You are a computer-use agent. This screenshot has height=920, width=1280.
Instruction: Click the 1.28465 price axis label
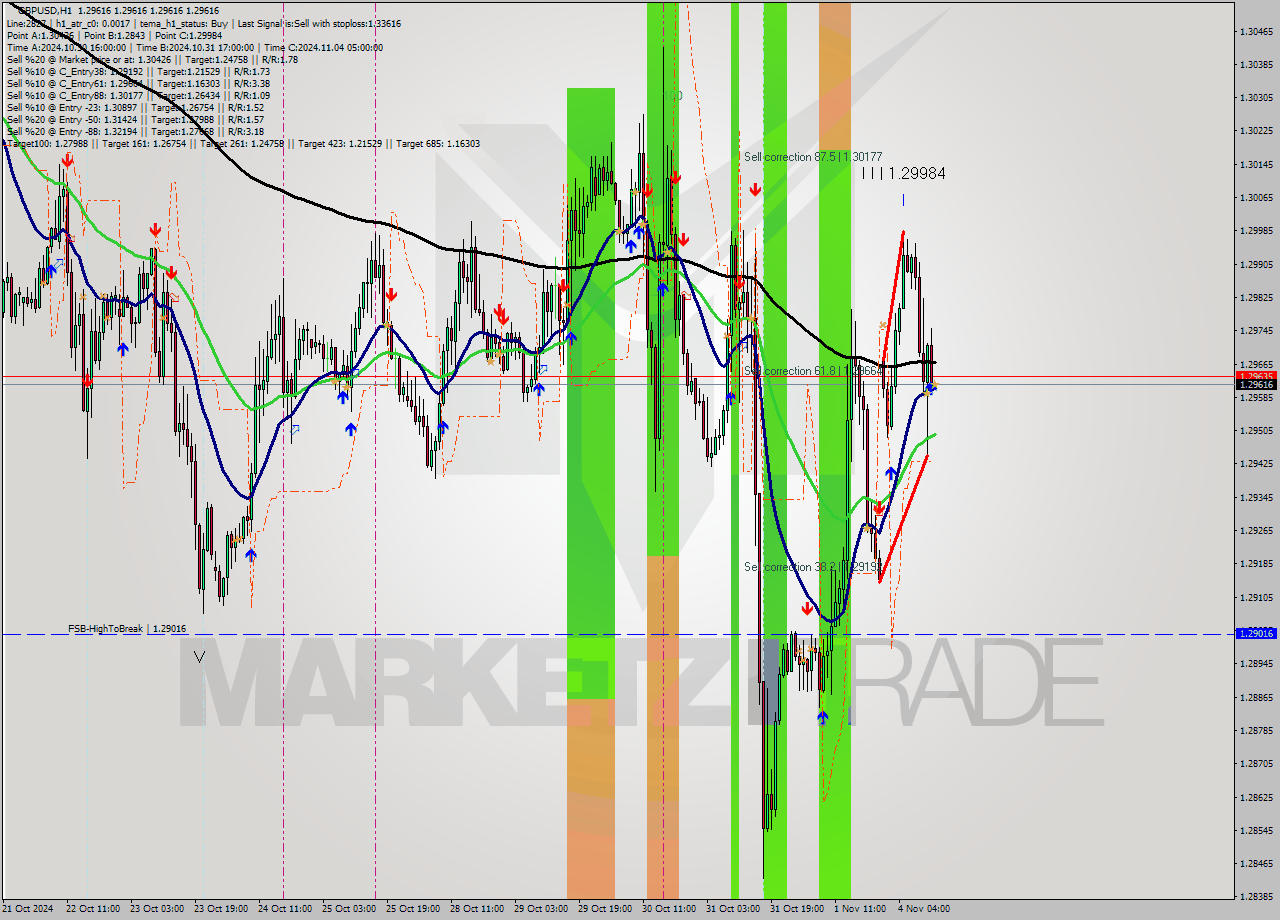click(x=1256, y=864)
